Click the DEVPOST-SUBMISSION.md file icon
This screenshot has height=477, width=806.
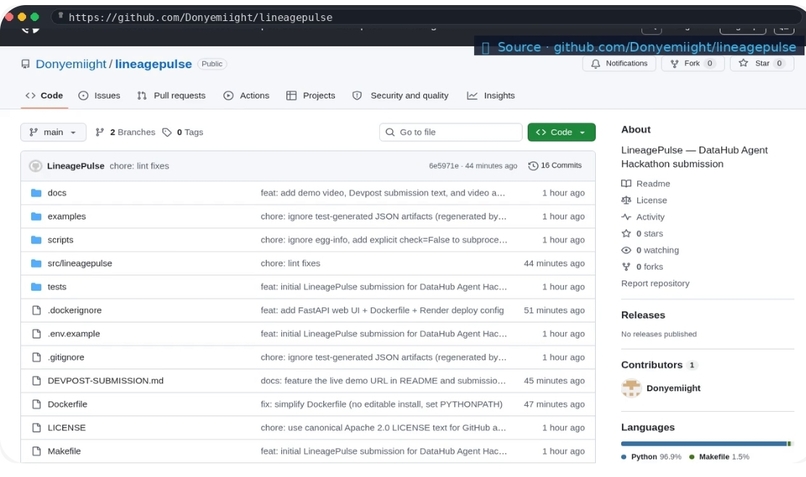36,381
